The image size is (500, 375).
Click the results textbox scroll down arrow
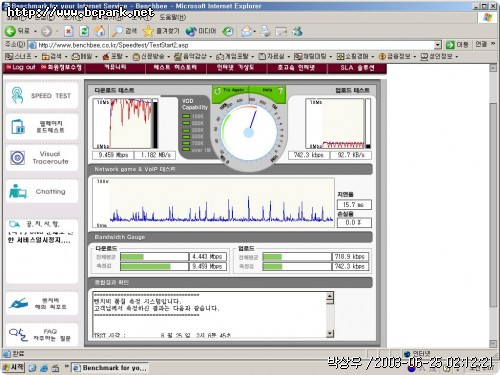click(x=330, y=333)
